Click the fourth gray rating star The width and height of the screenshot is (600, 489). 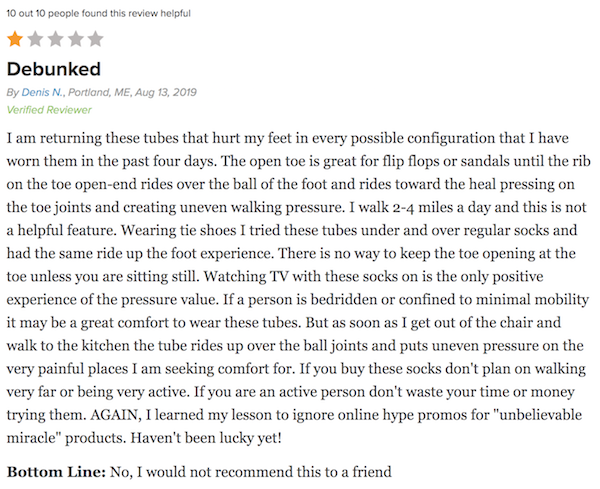[75, 39]
